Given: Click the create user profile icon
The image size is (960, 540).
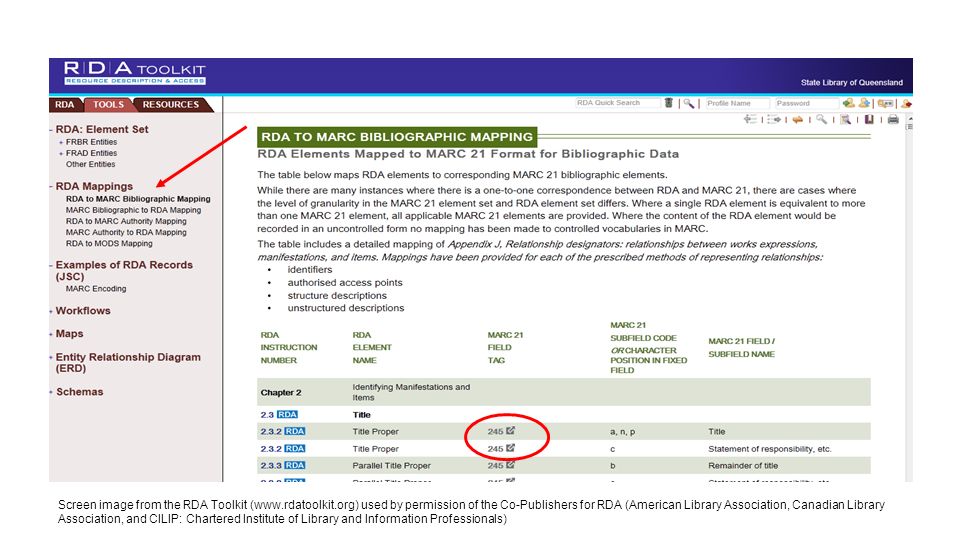Looking at the screenshot, I should pos(864,103).
